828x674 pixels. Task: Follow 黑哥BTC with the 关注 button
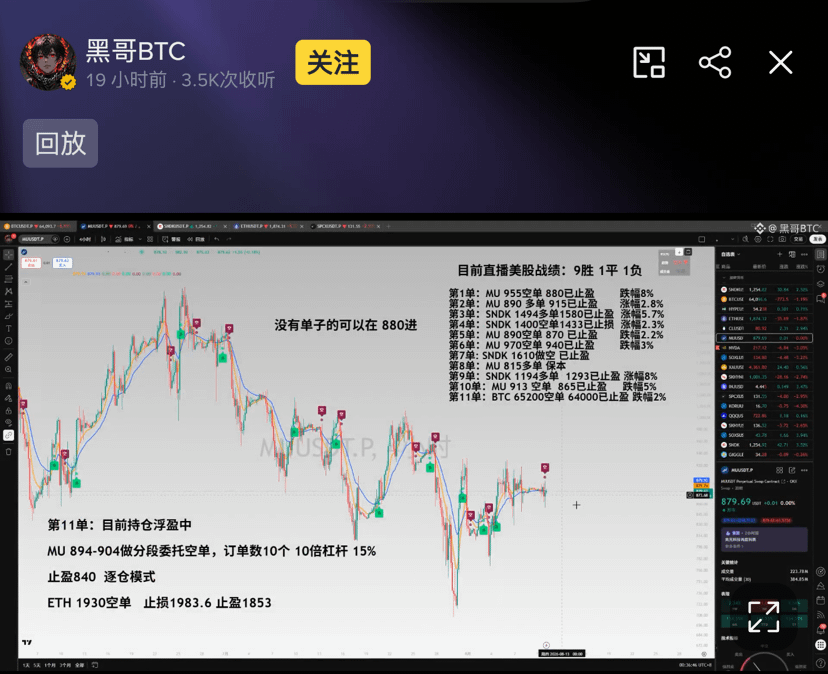(333, 62)
